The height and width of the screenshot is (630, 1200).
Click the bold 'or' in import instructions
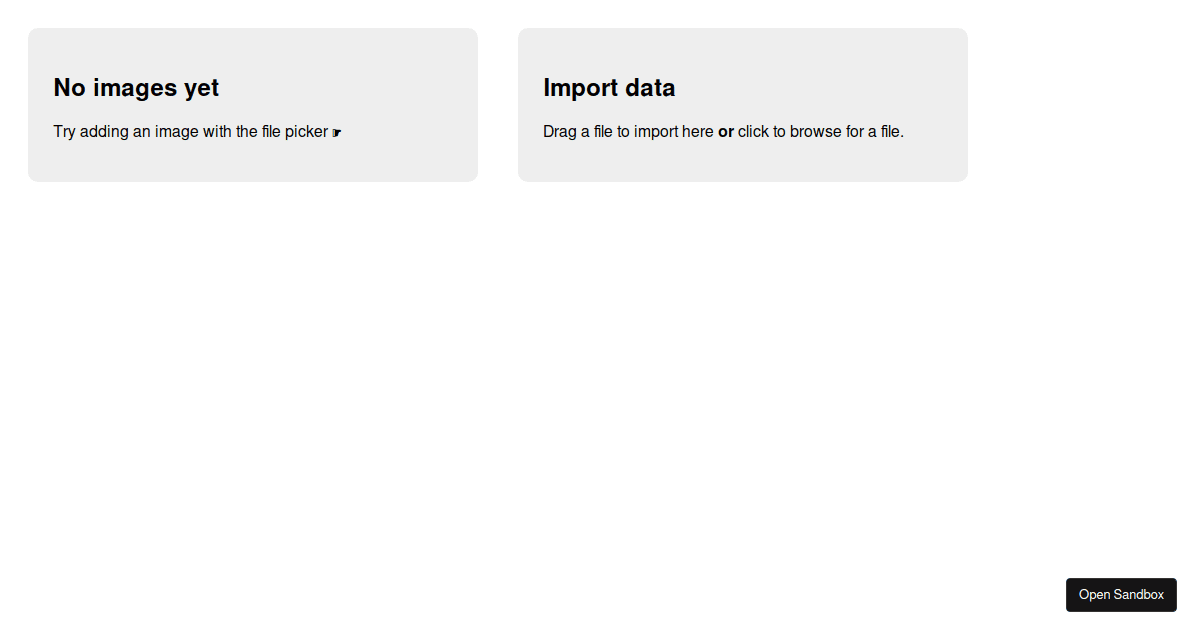pyautogui.click(x=726, y=132)
